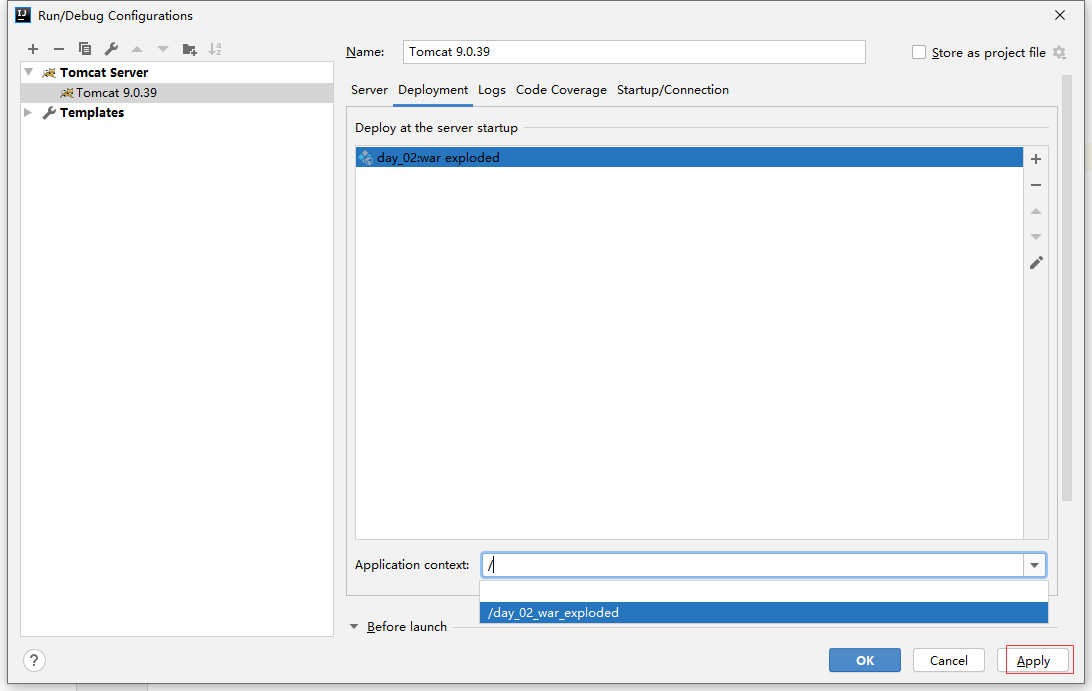The image size is (1092, 691).
Task: Add a deployment artifact with plus icon
Action: pos(1036,159)
